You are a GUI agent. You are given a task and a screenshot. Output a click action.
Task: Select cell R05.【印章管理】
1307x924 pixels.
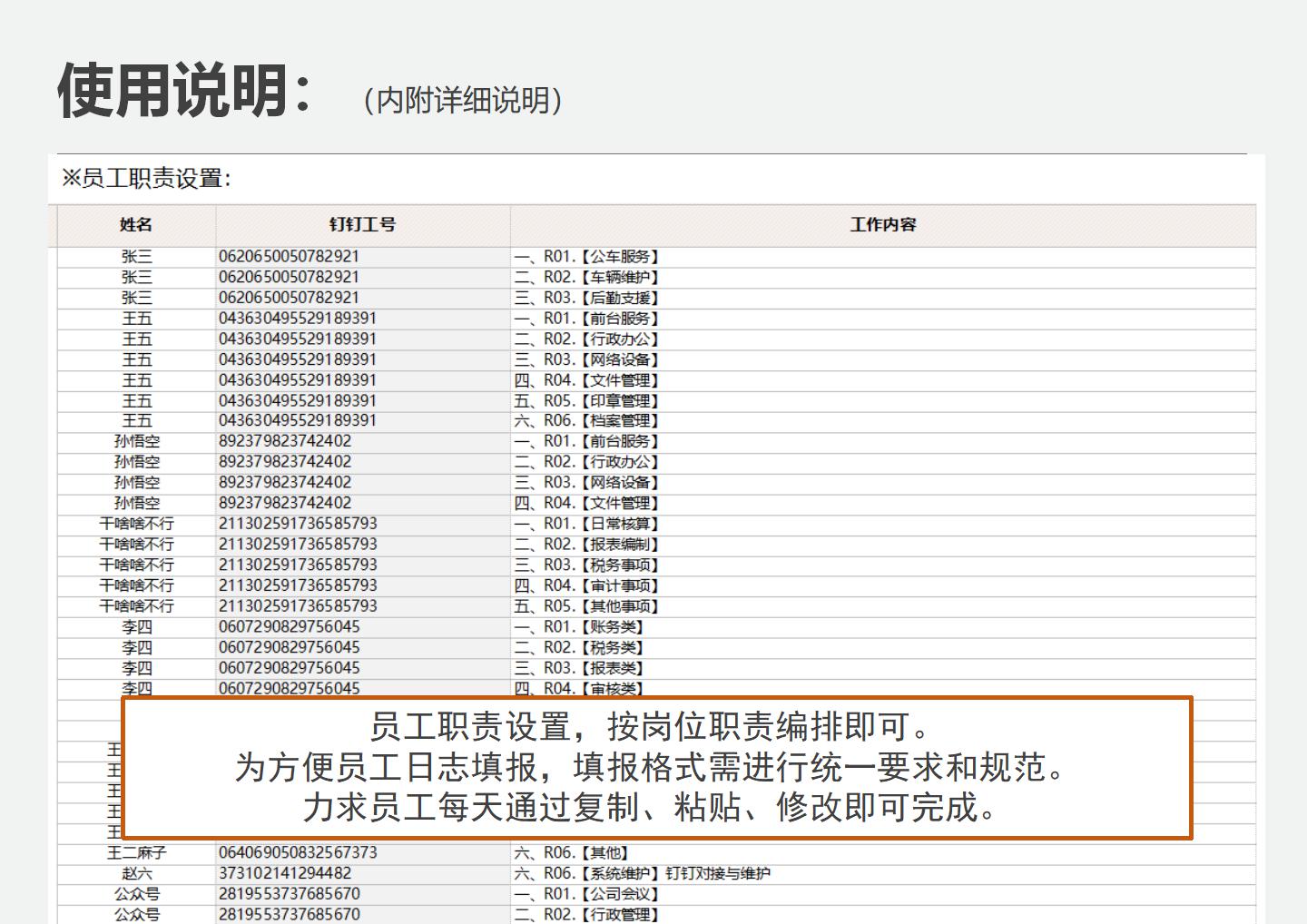pos(883,401)
